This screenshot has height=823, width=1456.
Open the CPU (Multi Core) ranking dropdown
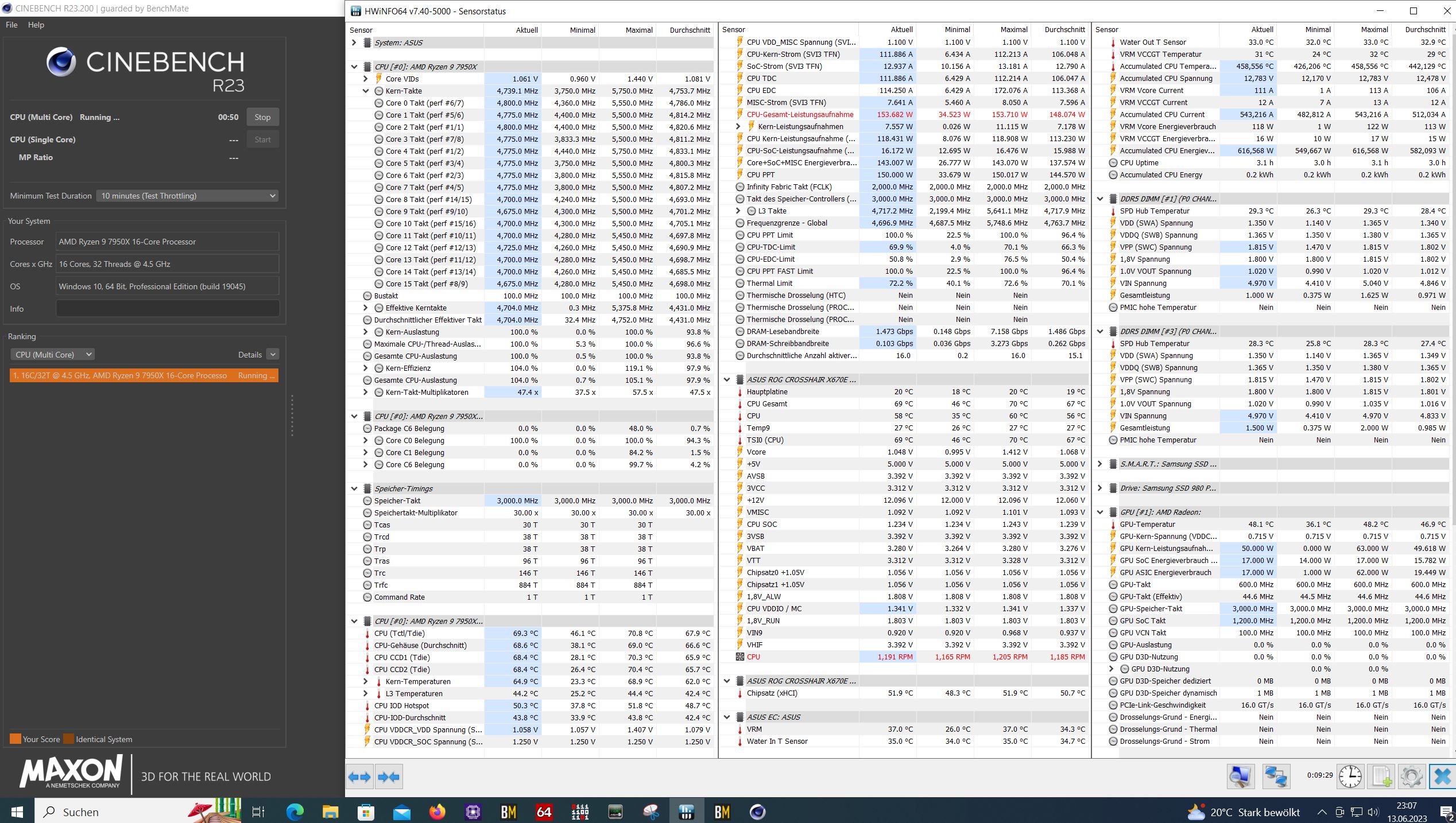(52, 355)
